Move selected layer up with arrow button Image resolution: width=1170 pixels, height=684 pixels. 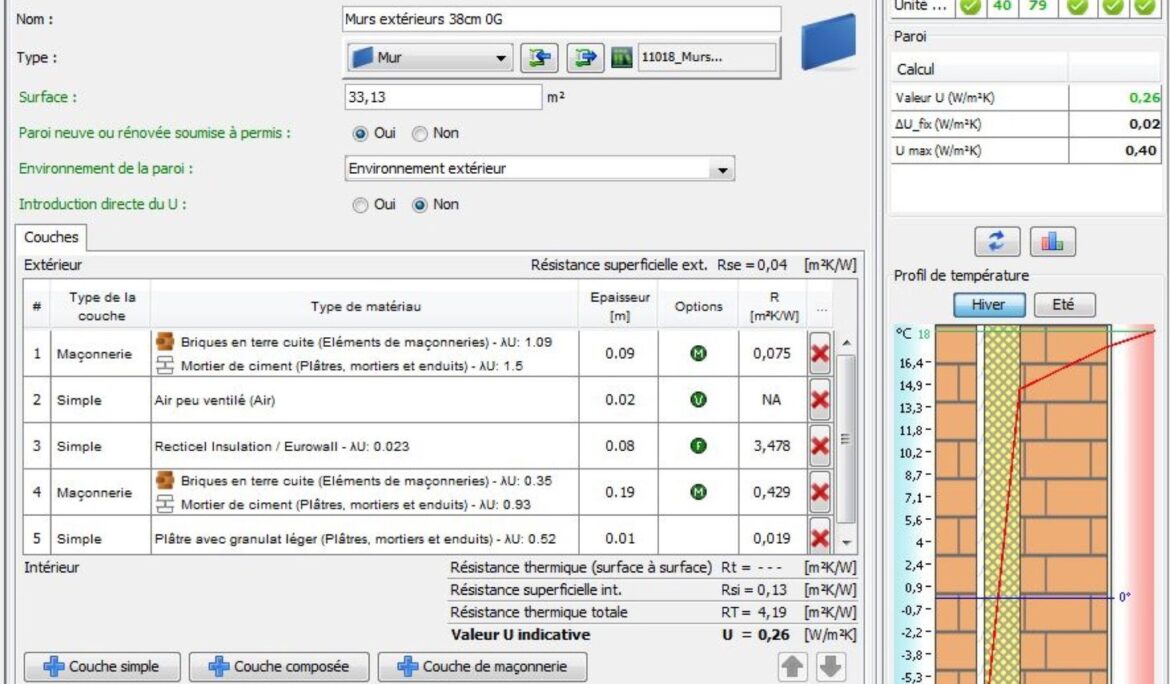coord(792,667)
